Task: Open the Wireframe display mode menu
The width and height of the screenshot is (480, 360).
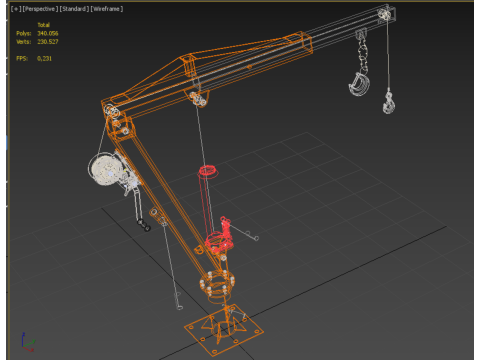Action: 107,9
